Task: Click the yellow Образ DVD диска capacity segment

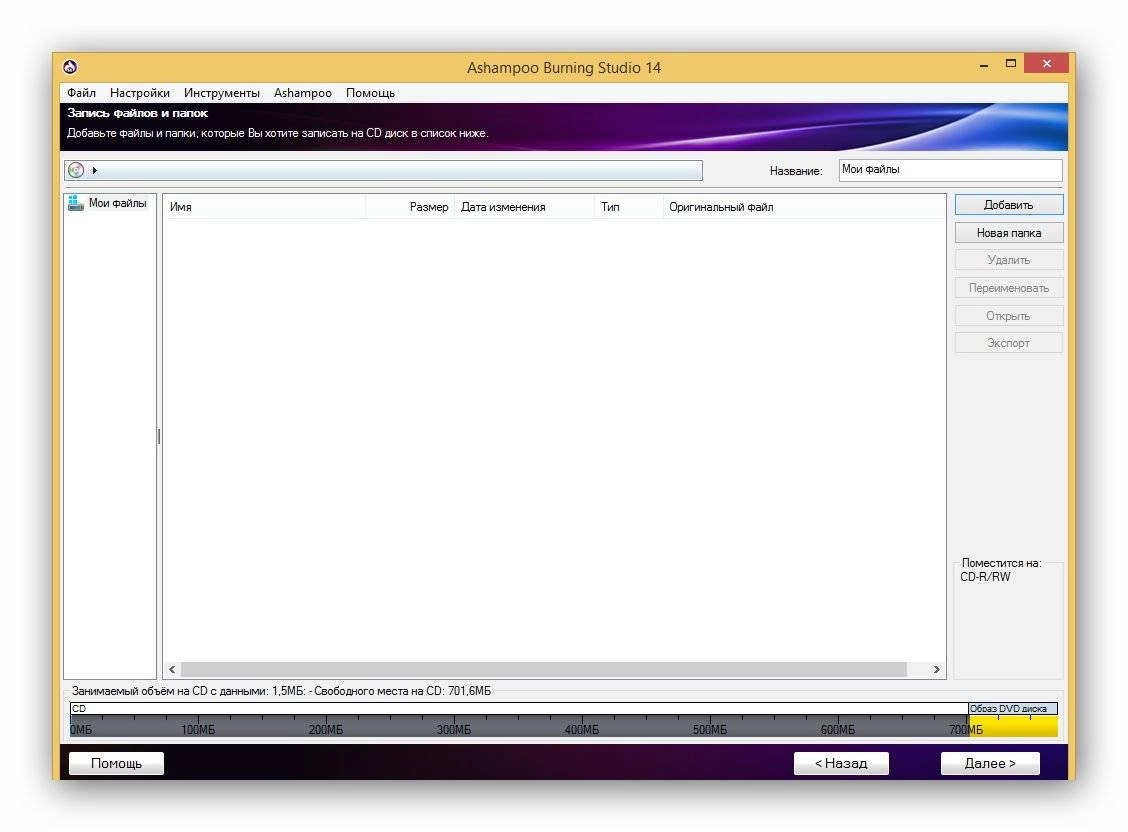Action: pyautogui.click(x=1013, y=726)
